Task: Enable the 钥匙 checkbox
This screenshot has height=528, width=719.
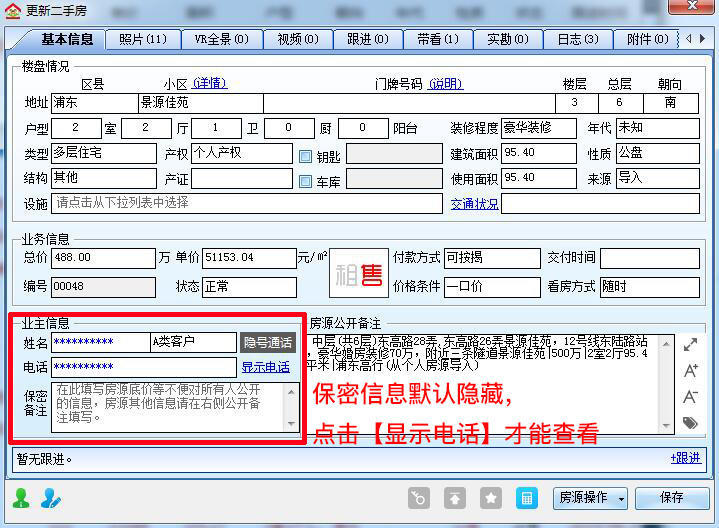Action: 305,157
